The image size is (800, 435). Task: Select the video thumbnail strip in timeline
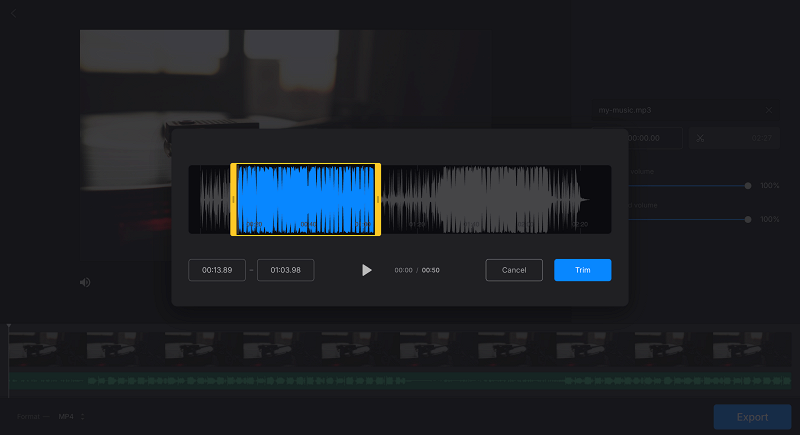click(x=400, y=349)
